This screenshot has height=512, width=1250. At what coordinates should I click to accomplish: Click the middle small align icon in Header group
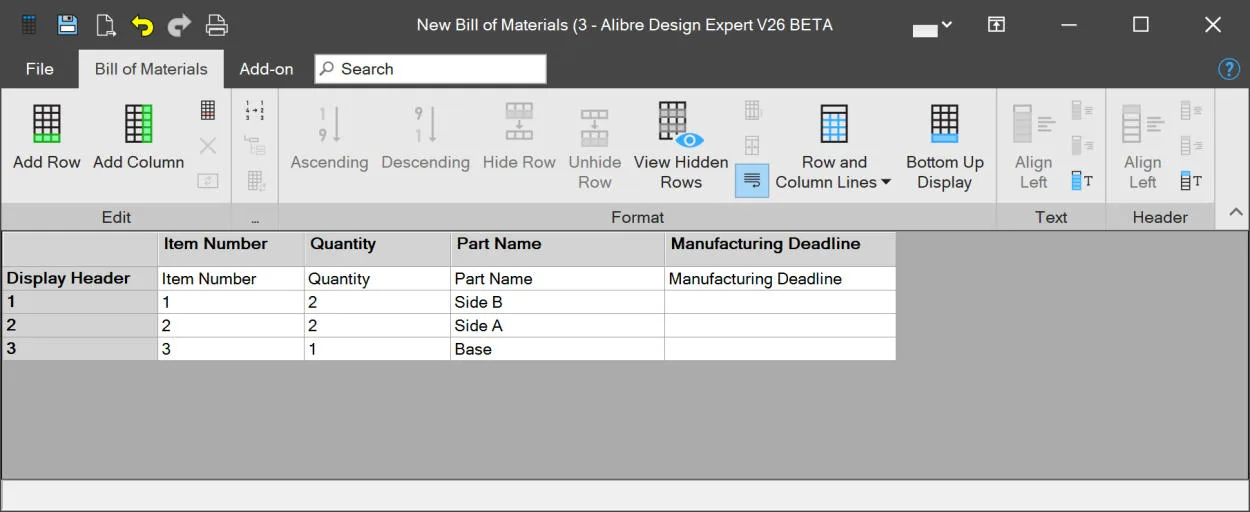point(1191,146)
